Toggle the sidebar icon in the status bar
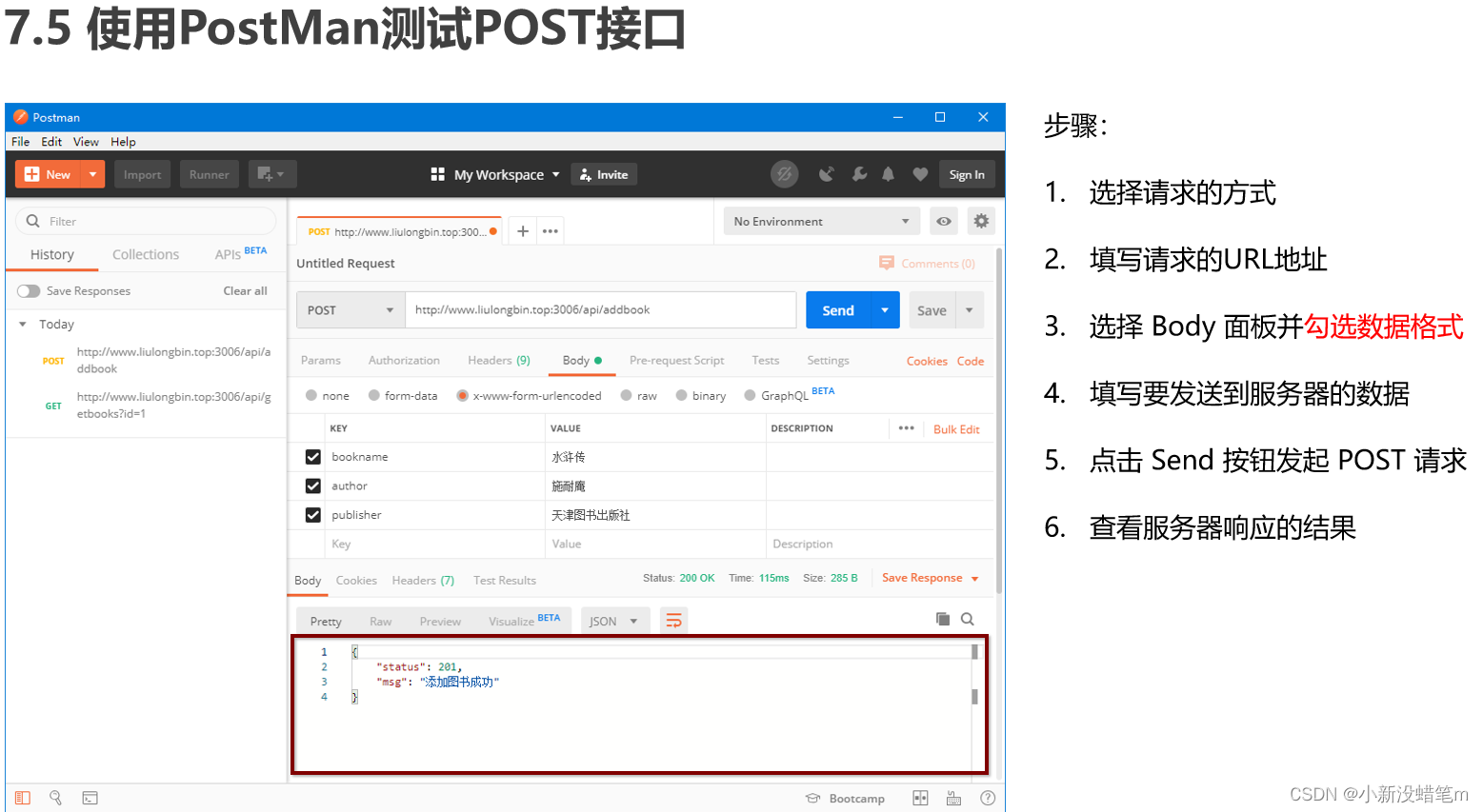The width and height of the screenshot is (1483, 812). click(23, 798)
